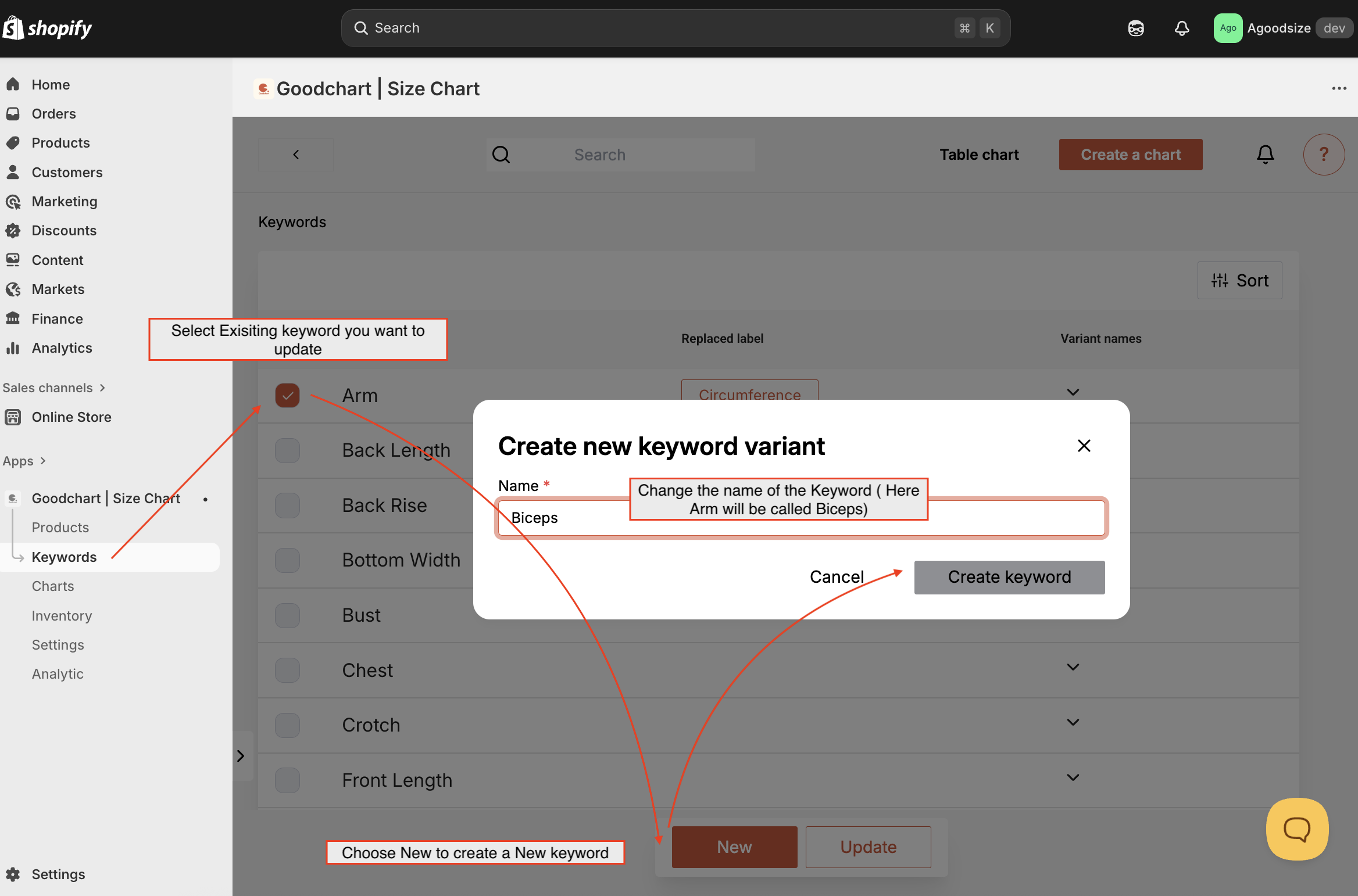1358x896 pixels.
Task: Click the question mark help icon
Action: [x=1324, y=155]
